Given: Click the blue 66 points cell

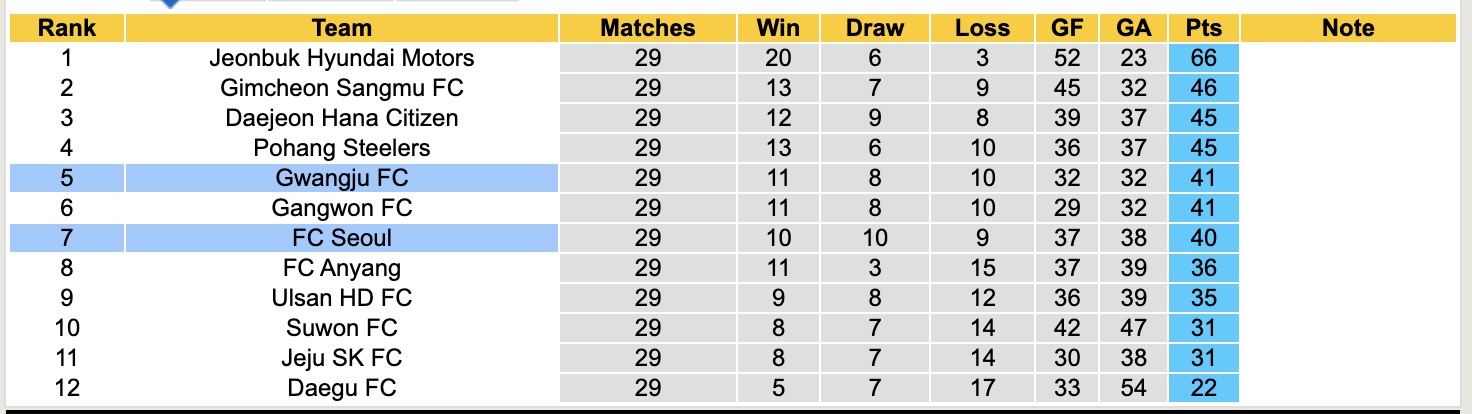Looking at the screenshot, I should pyautogui.click(x=1203, y=58).
